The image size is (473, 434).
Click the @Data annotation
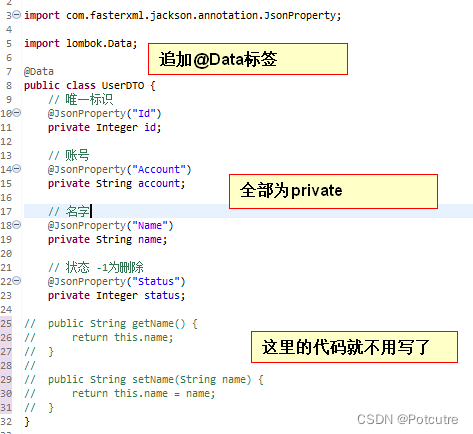coord(39,72)
